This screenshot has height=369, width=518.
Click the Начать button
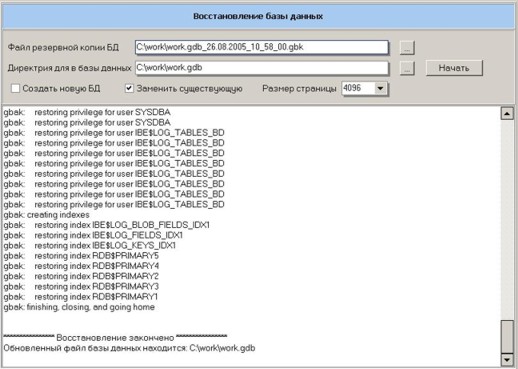tap(454, 68)
